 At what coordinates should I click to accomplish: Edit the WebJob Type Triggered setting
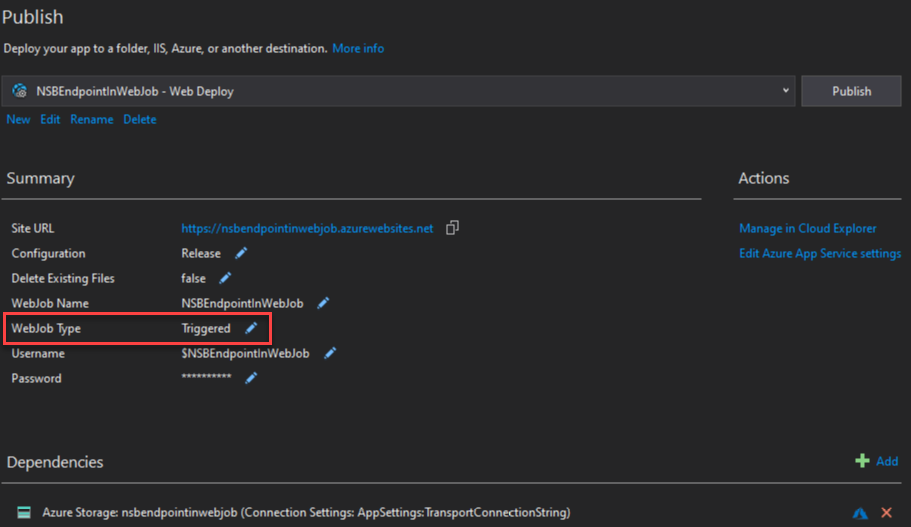click(250, 328)
